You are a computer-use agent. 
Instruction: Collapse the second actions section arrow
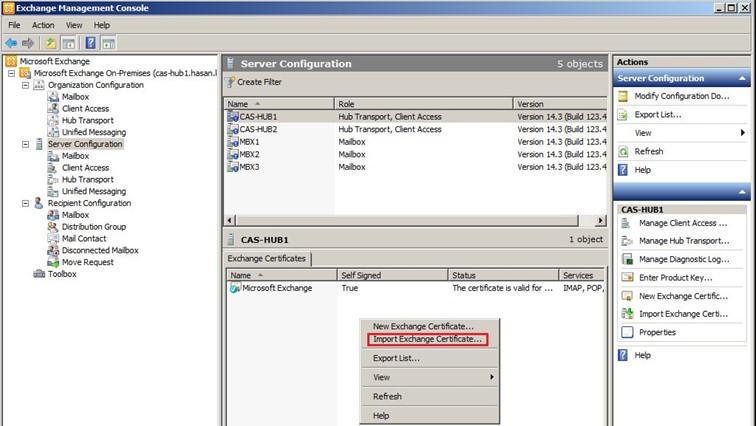(742, 192)
